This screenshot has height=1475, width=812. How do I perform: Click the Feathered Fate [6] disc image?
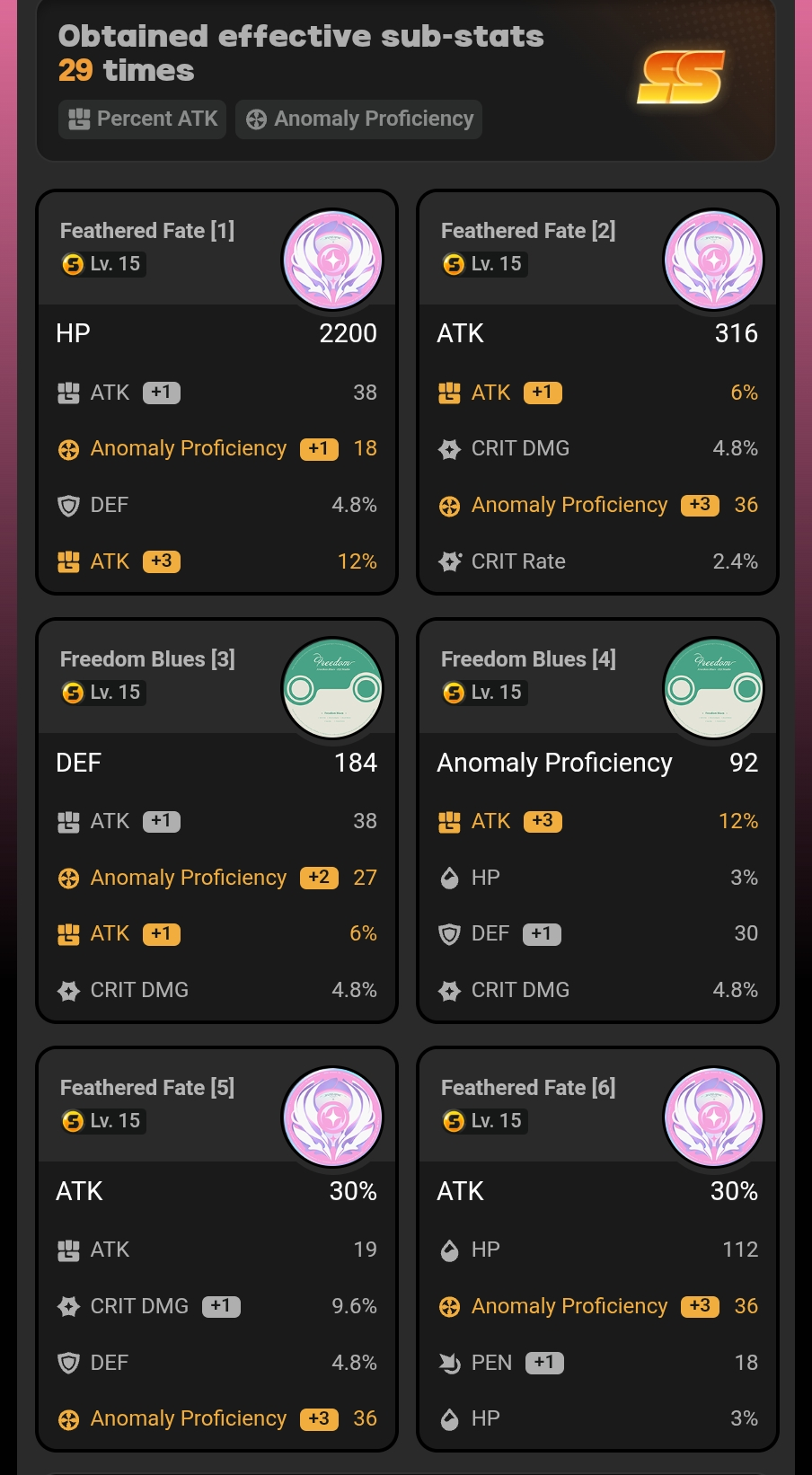click(713, 1117)
